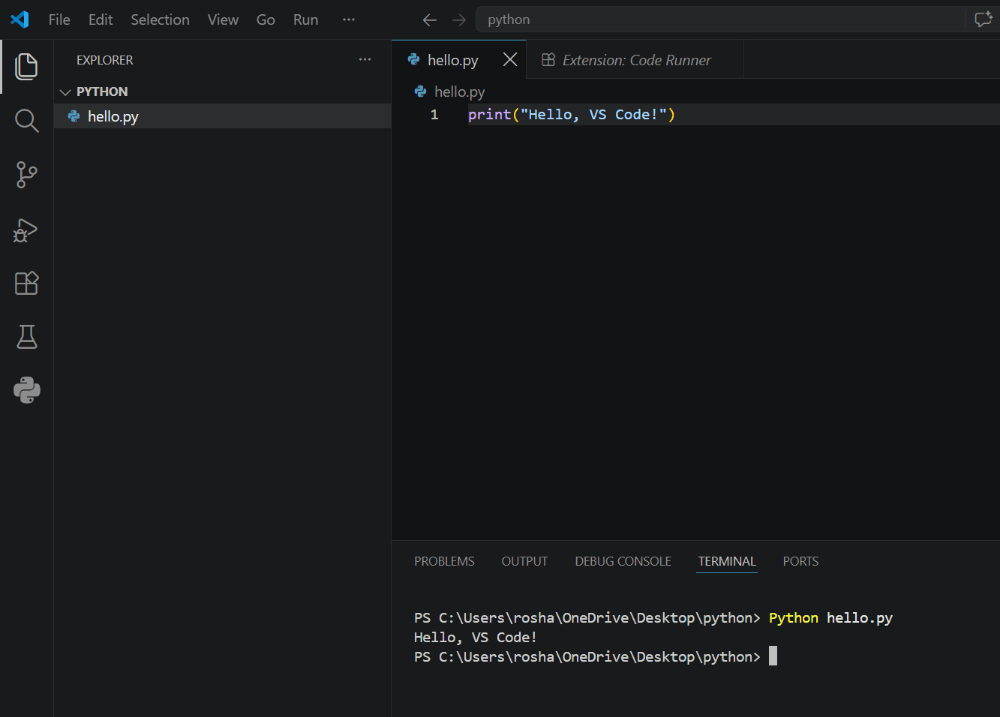Open the Testing flask view
The width and height of the screenshot is (1000, 717).
[26, 337]
